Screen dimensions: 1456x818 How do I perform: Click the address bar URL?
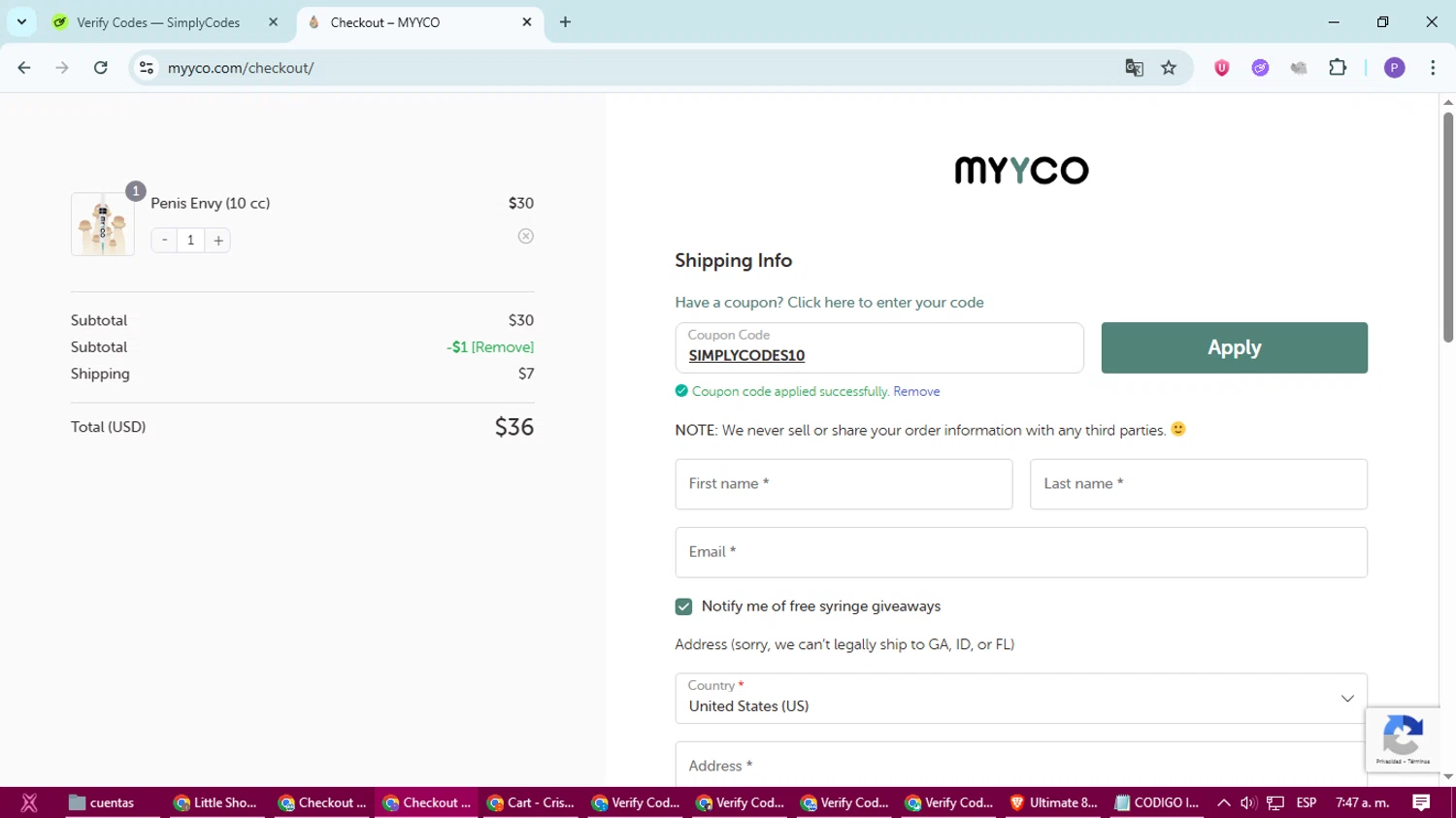241,68
